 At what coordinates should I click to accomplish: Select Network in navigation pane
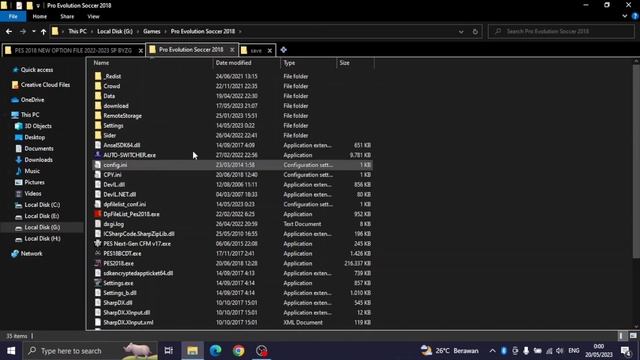click(x=31, y=253)
